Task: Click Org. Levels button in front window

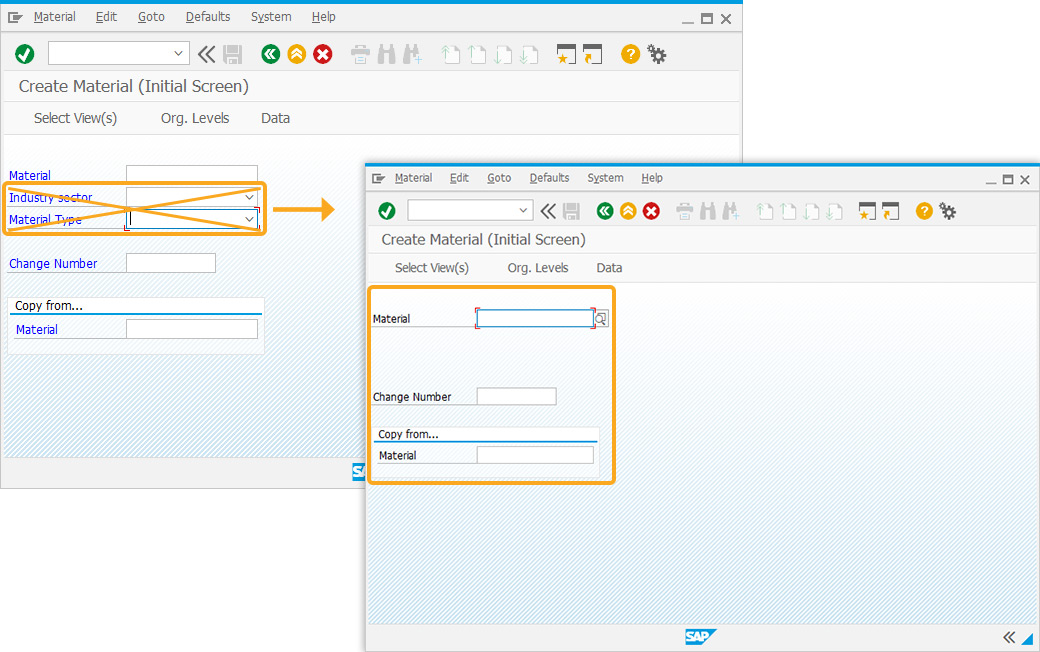Action: 538,268
